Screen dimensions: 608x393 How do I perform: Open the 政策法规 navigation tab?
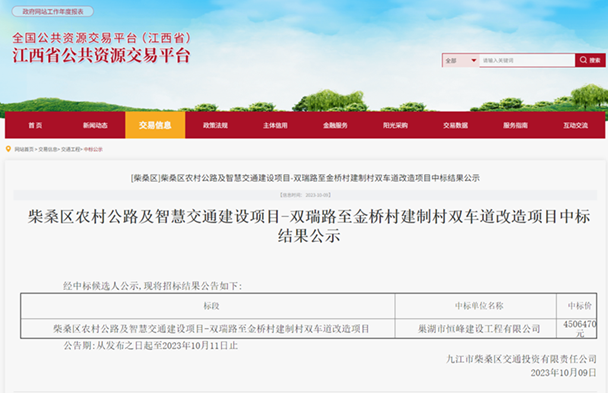coord(215,125)
